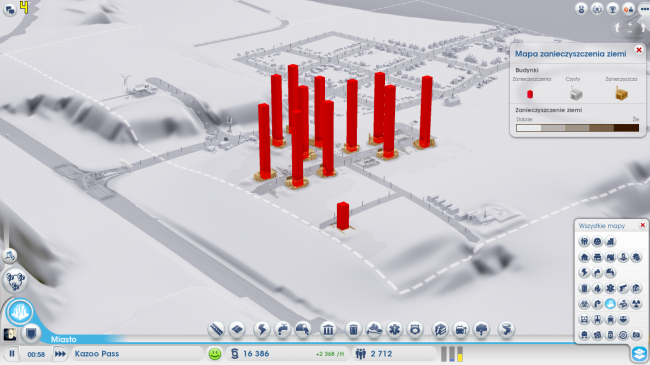Click the ground pollution gradient legend

coord(577,128)
